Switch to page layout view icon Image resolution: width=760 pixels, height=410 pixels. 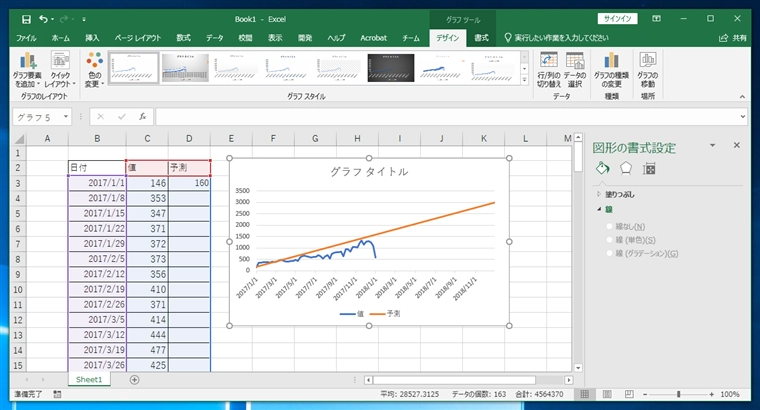[607, 394]
